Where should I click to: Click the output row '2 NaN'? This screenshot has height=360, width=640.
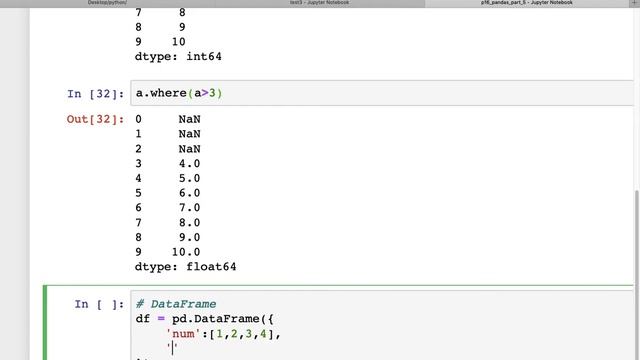tap(168, 149)
